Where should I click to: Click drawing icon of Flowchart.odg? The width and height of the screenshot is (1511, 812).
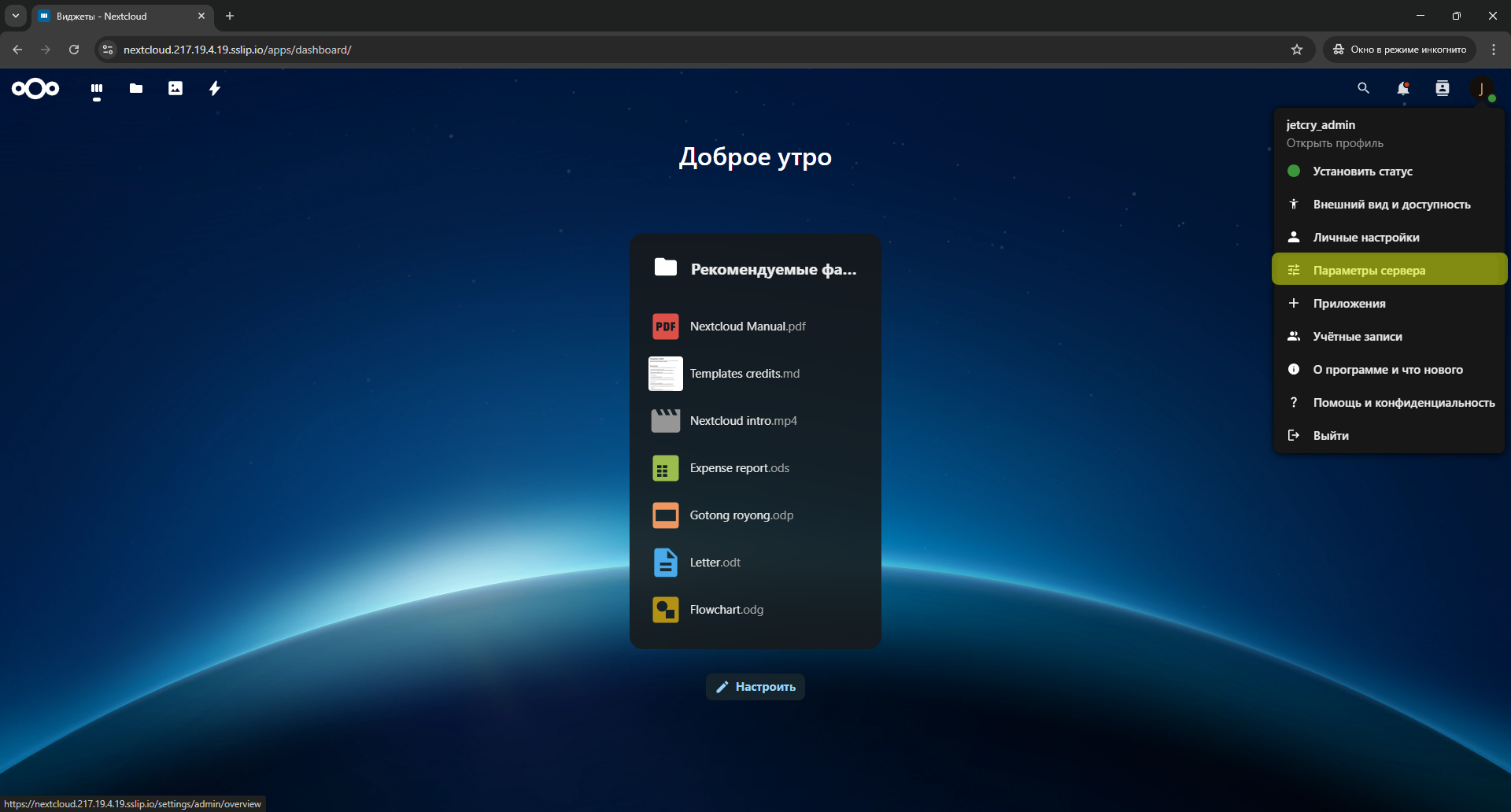point(666,610)
